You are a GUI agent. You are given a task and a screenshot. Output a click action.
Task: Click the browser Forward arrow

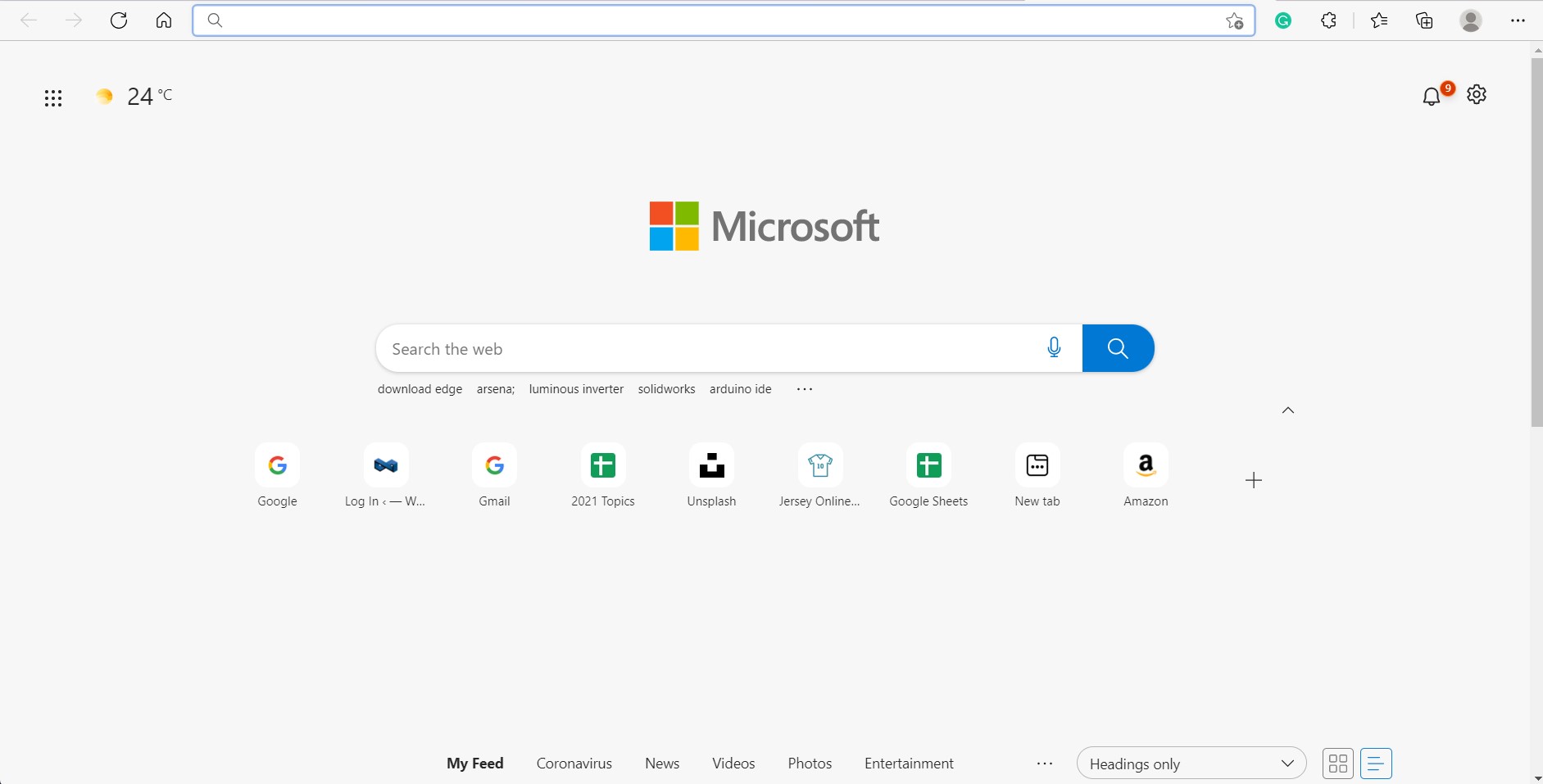[74, 20]
